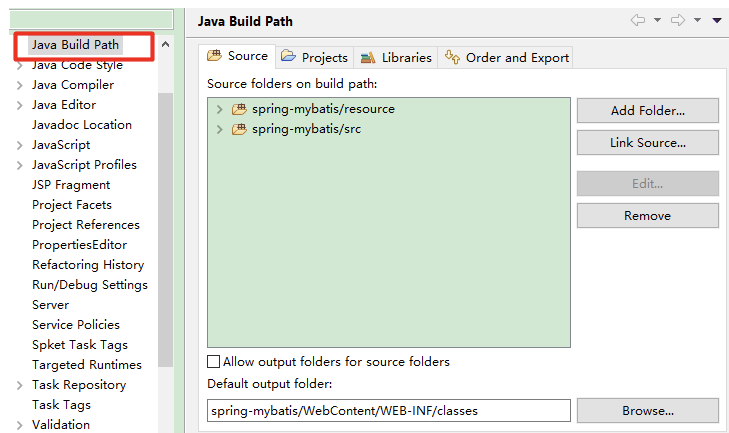Expand the JavaScript Profiles node
This screenshot has width=729, height=433.
point(20,166)
